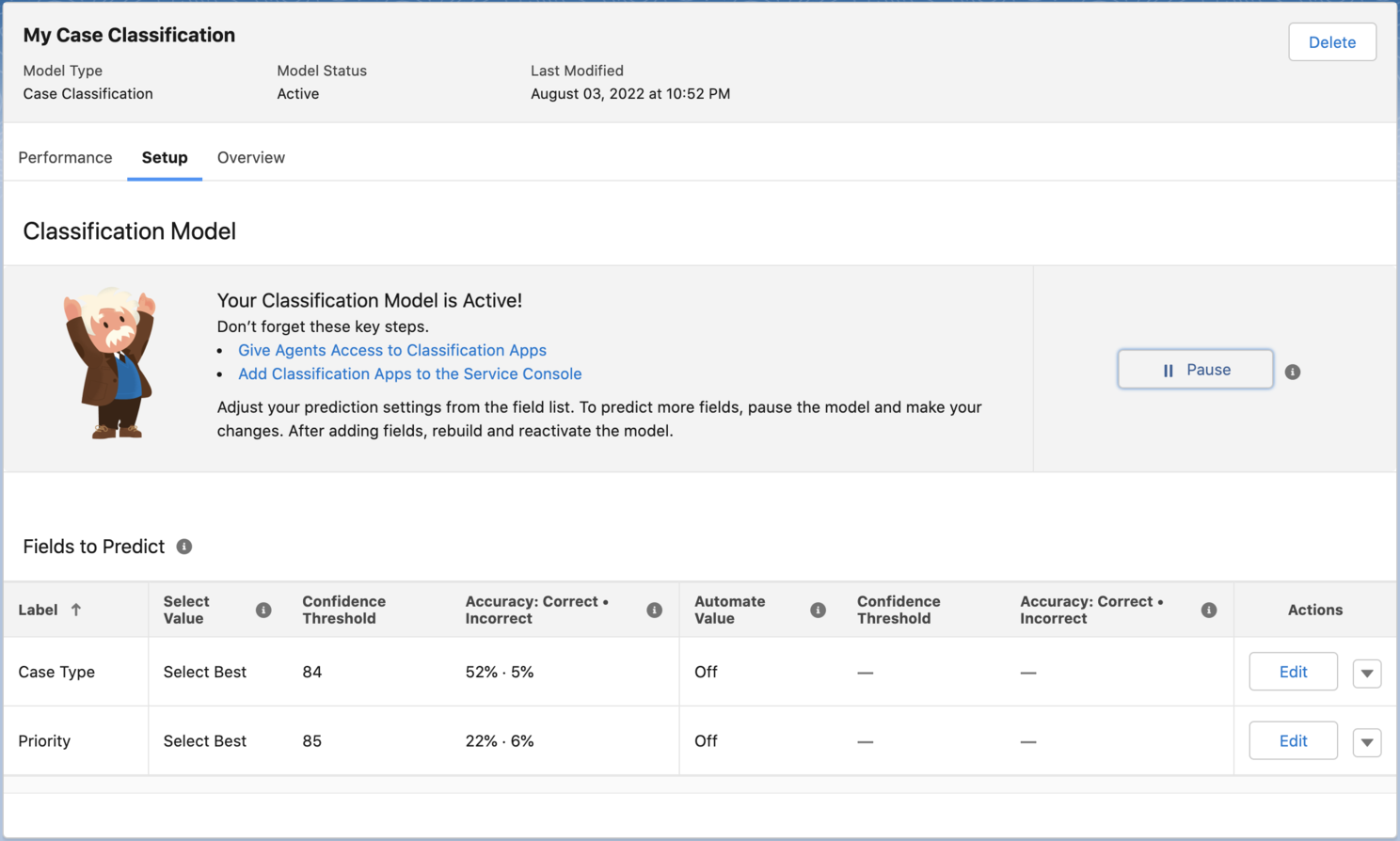Expand the Priority row actions dropdown
Viewport: 1400px width, 841px height.
pos(1366,742)
